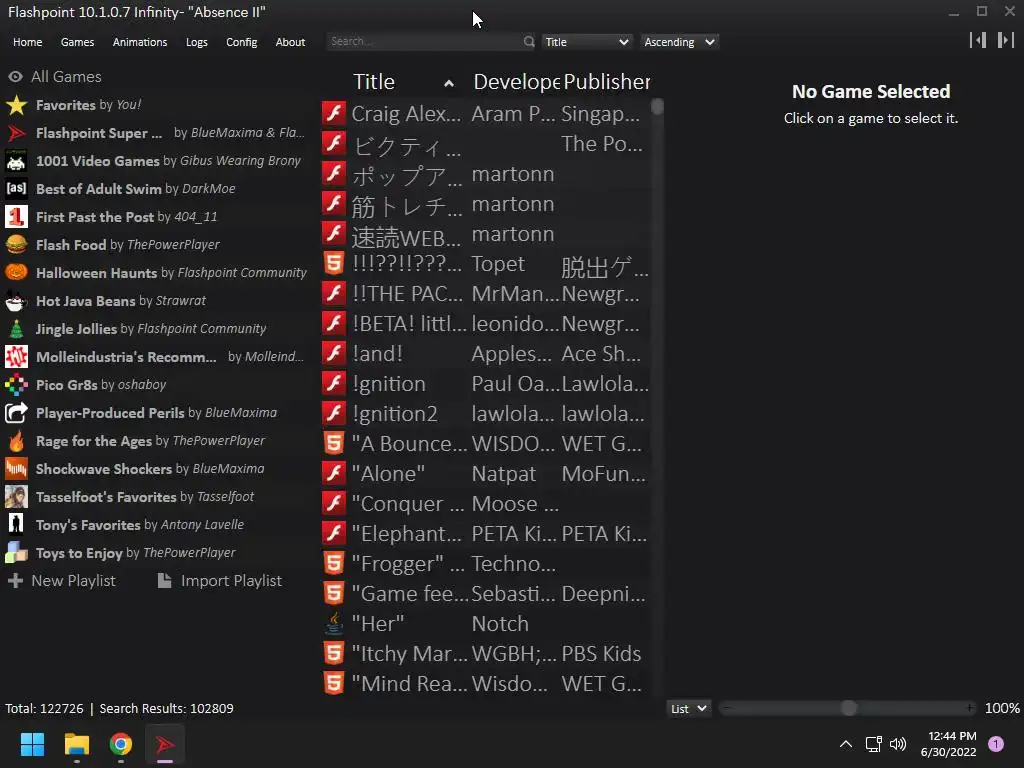Click into the Search field
Screen dimensions: 1024x768
tap(424, 41)
